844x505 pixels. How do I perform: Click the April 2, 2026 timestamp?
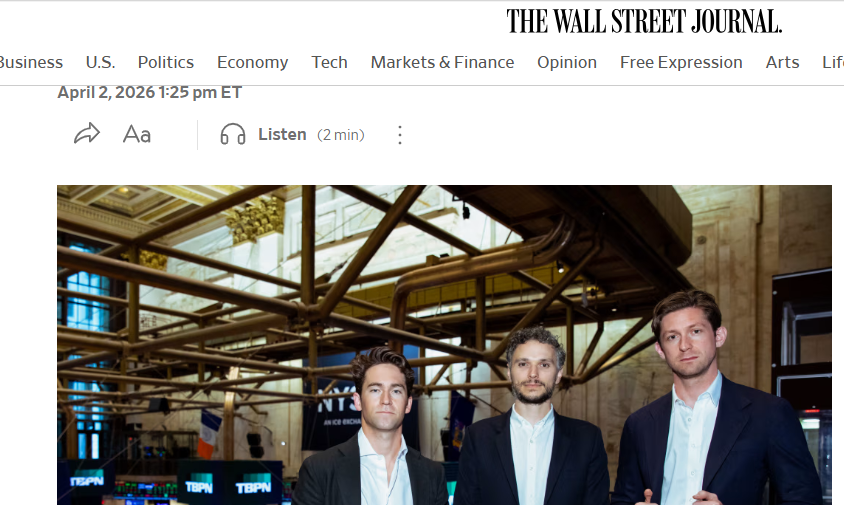[150, 93]
